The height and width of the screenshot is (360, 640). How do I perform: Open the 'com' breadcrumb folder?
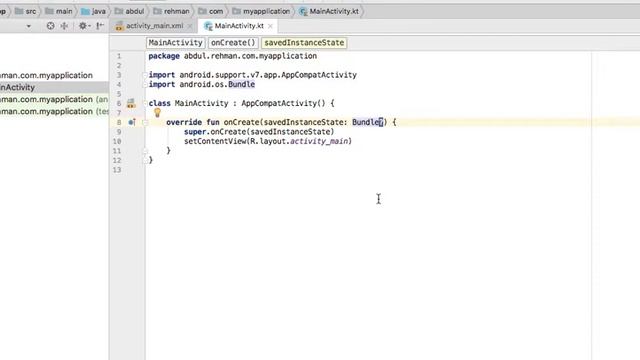click(x=211, y=11)
